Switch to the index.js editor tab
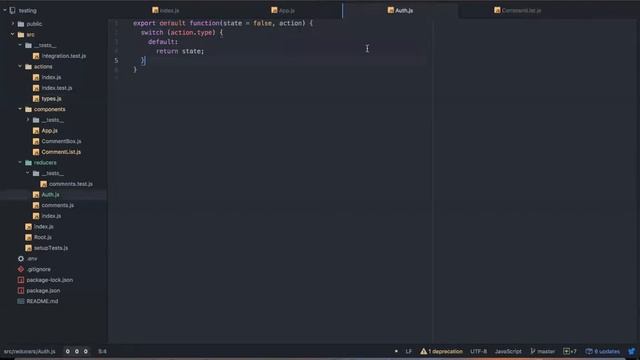Screen dimensions: 640x360 click(166, 10)
